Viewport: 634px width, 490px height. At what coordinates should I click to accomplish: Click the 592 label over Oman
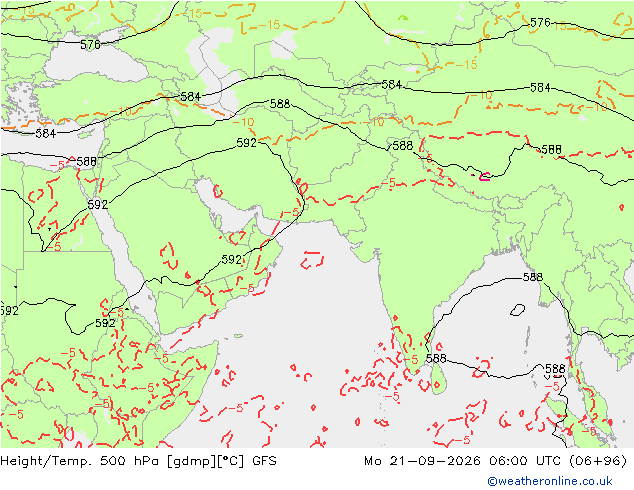pyautogui.click(x=232, y=260)
